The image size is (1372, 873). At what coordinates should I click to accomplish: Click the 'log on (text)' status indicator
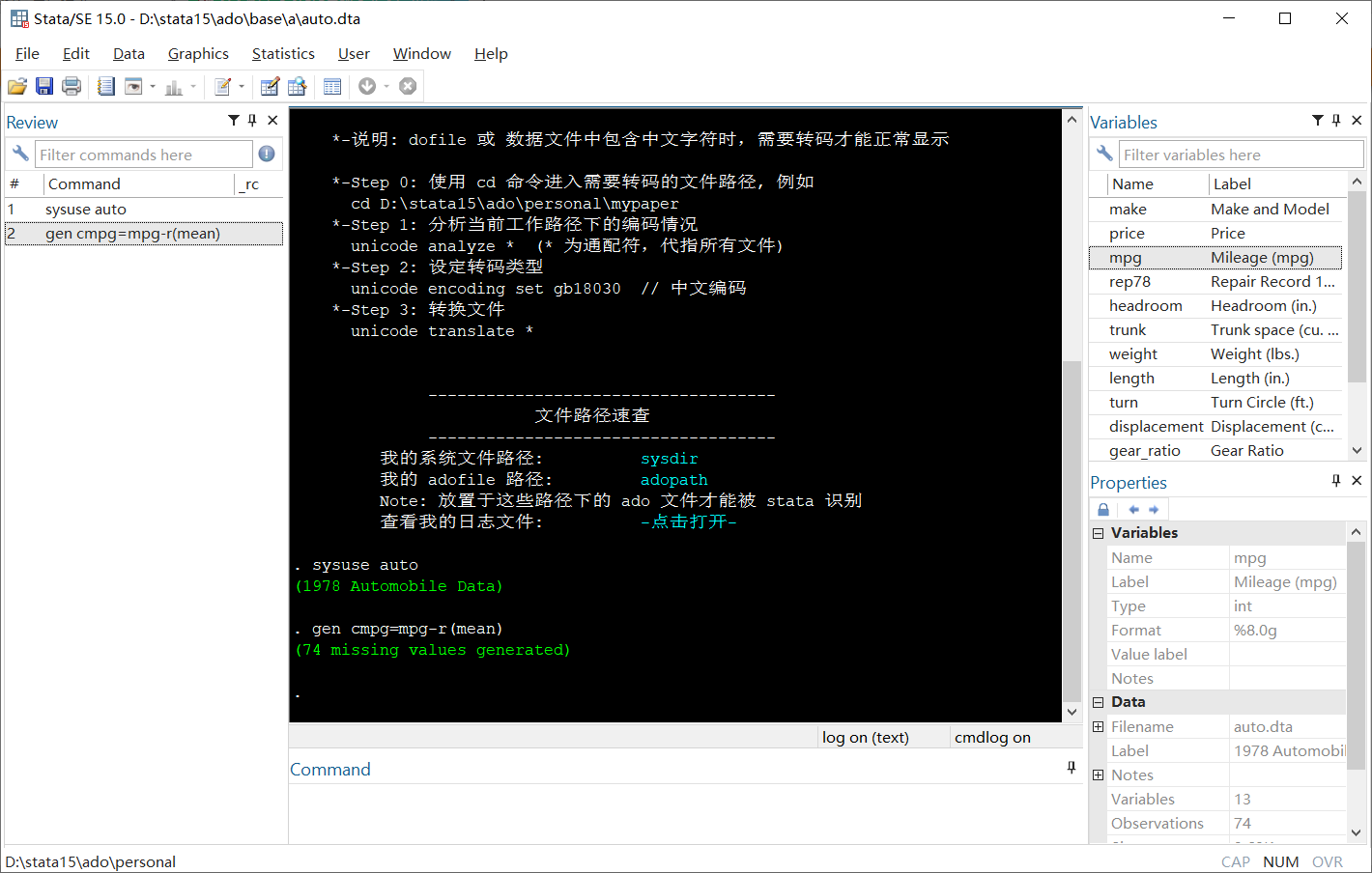[x=866, y=738]
